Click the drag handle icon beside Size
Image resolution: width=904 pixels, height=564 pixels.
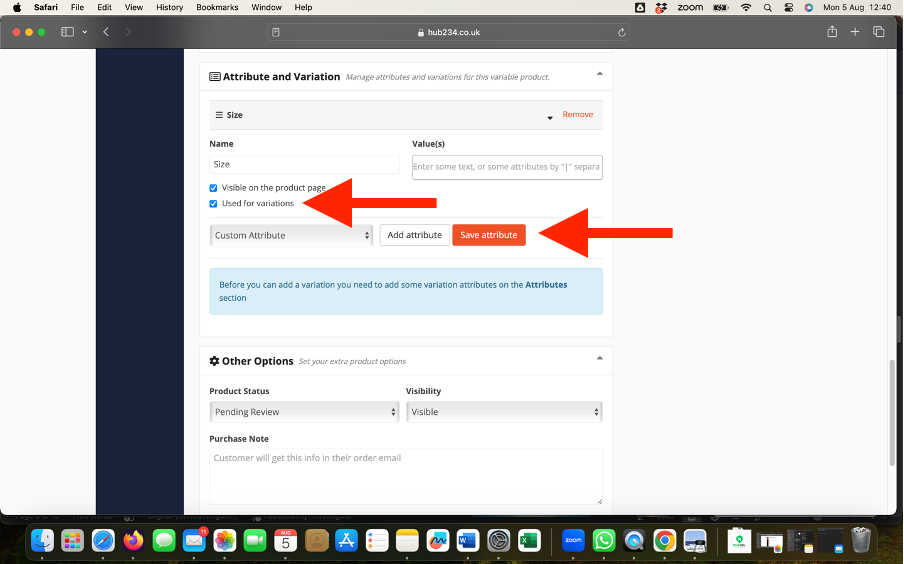point(219,115)
